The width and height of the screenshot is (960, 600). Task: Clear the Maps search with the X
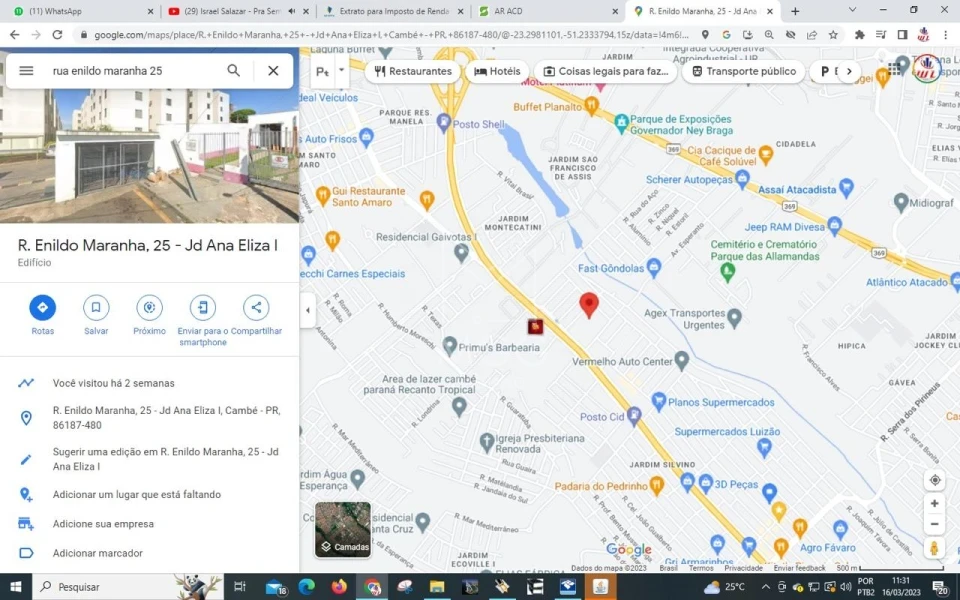(x=273, y=70)
